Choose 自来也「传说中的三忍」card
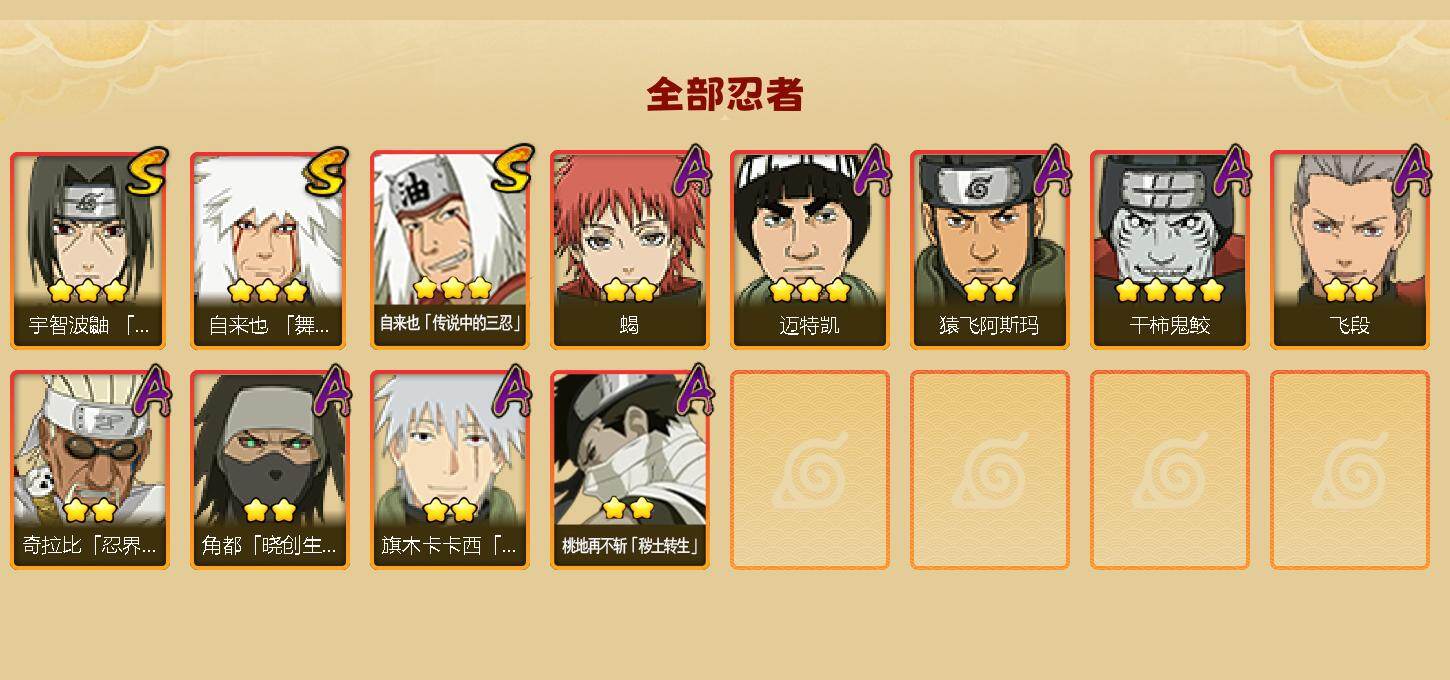This screenshot has height=680, width=1450. tap(450, 250)
